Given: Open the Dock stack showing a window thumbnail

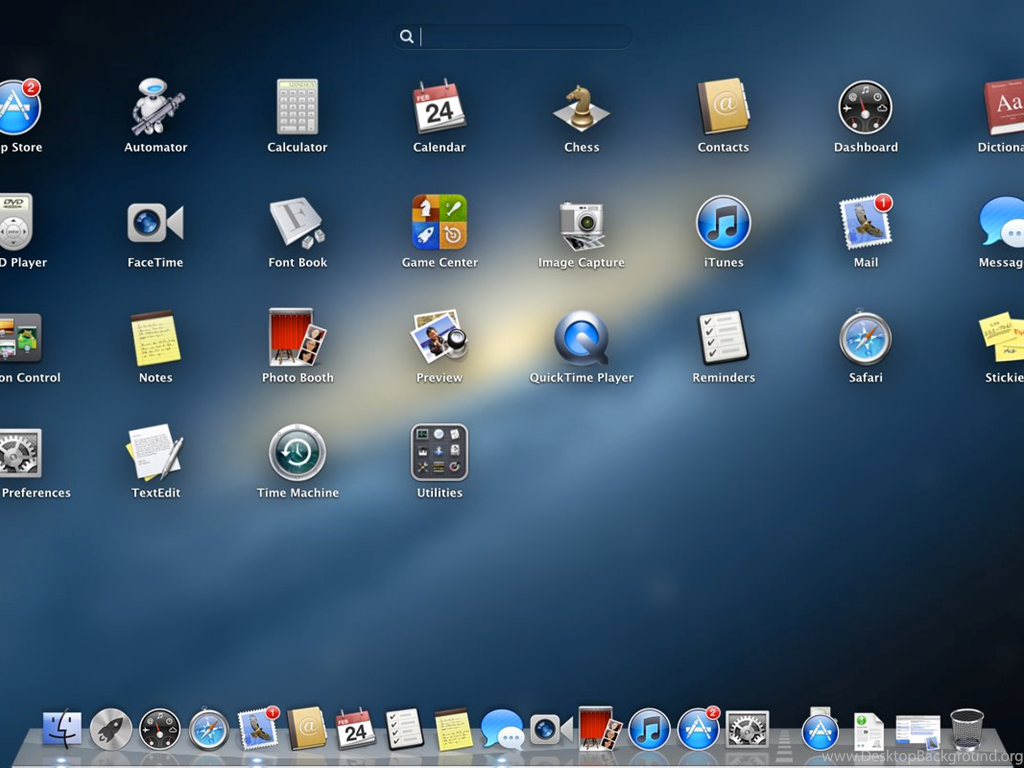Looking at the screenshot, I should click(918, 732).
